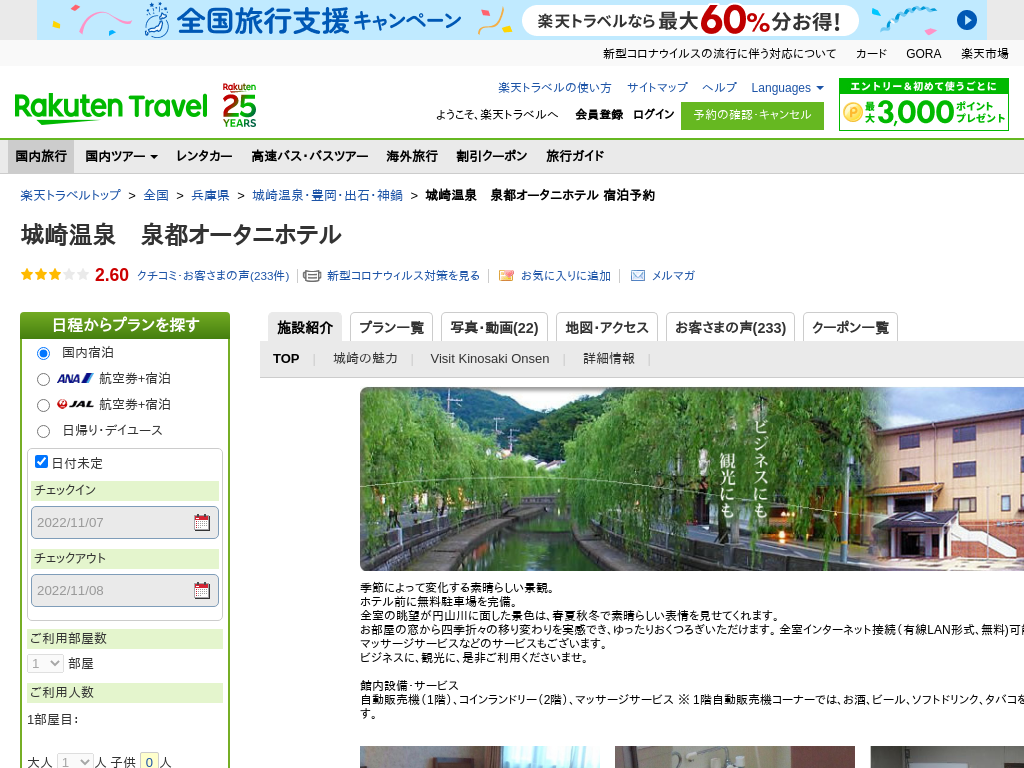Viewport: 1024px width, 768px height.
Task: Open the 地図・アクセス tab
Action: click(607, 327)
